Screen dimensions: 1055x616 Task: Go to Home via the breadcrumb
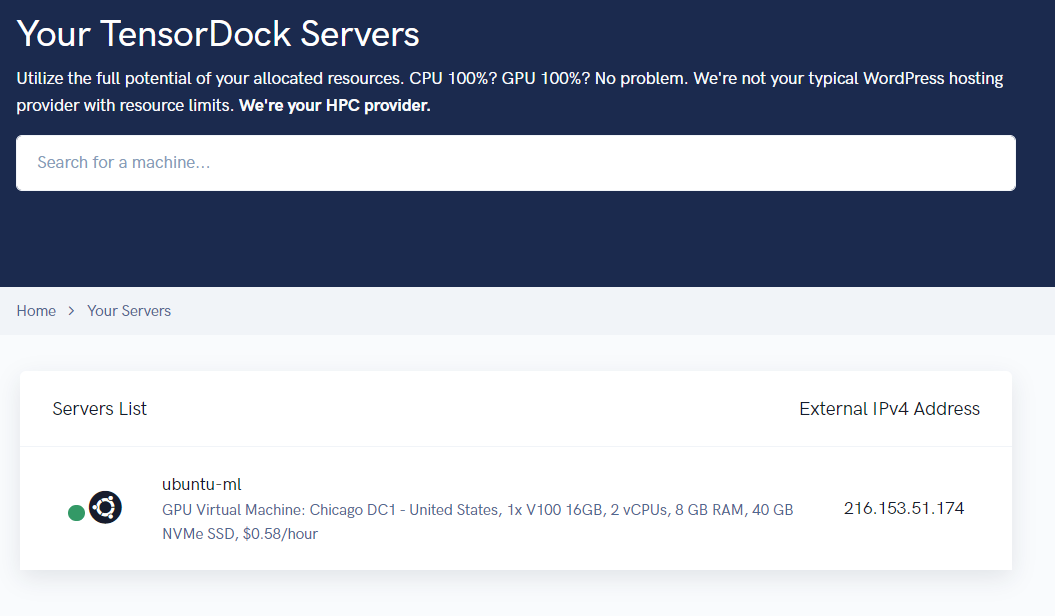click(x=36, y=311)
